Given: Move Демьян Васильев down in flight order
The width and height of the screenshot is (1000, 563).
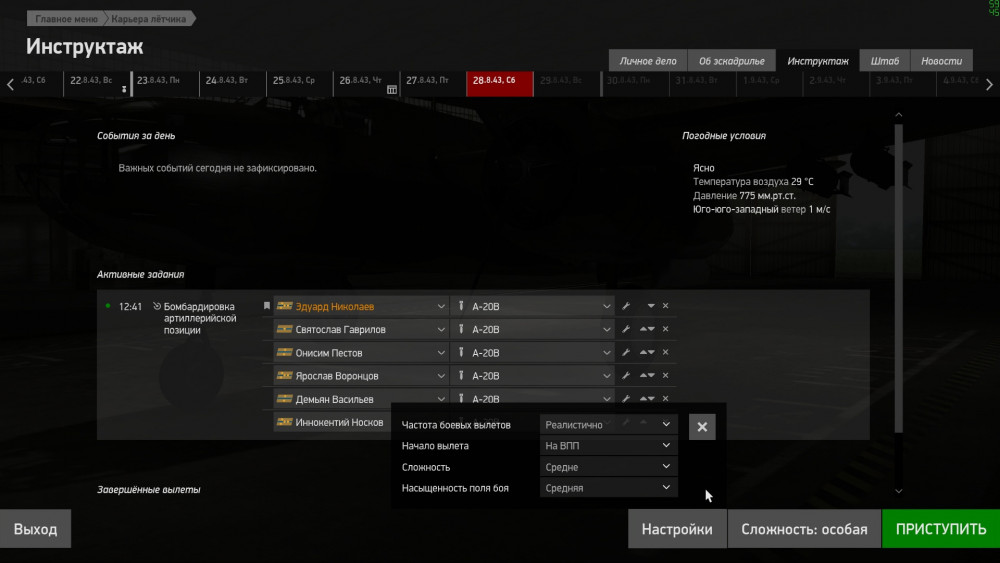Looking at the screenshot, I should 651,398.
